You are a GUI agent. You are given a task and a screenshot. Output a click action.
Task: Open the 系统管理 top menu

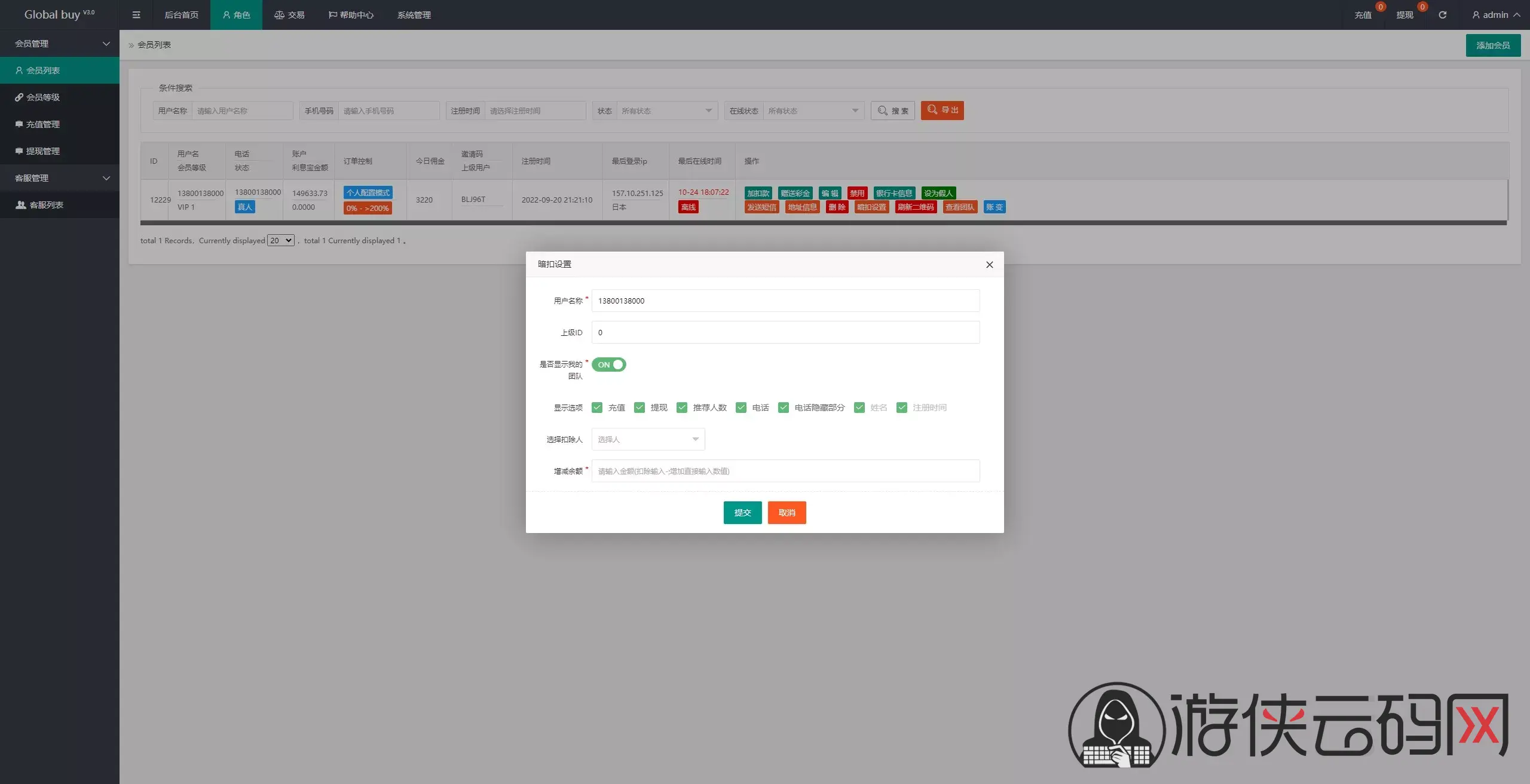coord(414,15)
